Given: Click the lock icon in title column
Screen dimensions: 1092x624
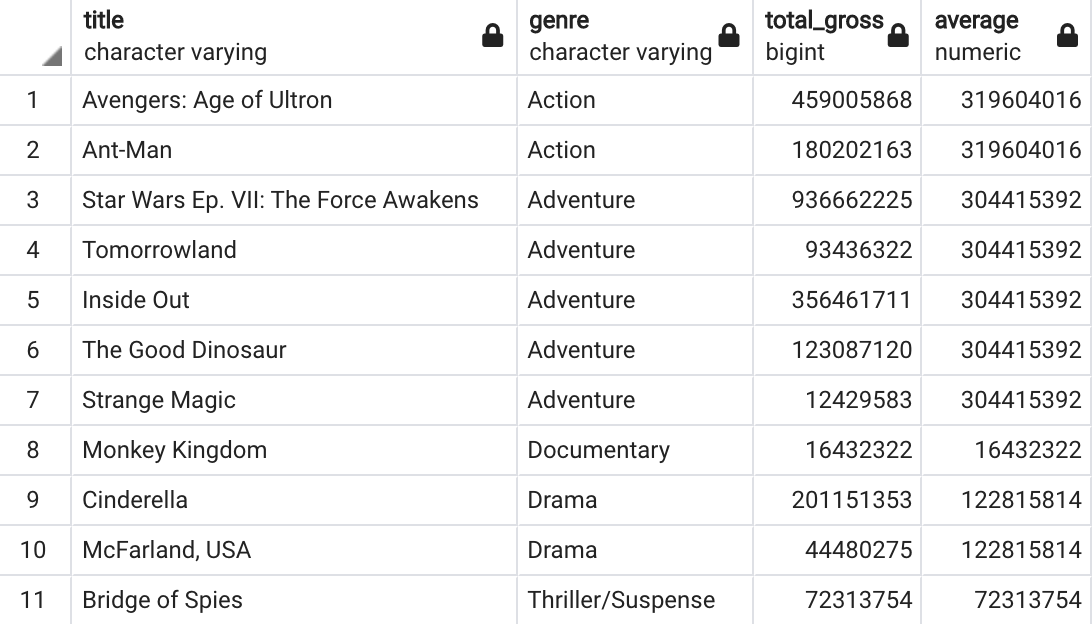Looking at the screenshot, I should click(493, 37).
